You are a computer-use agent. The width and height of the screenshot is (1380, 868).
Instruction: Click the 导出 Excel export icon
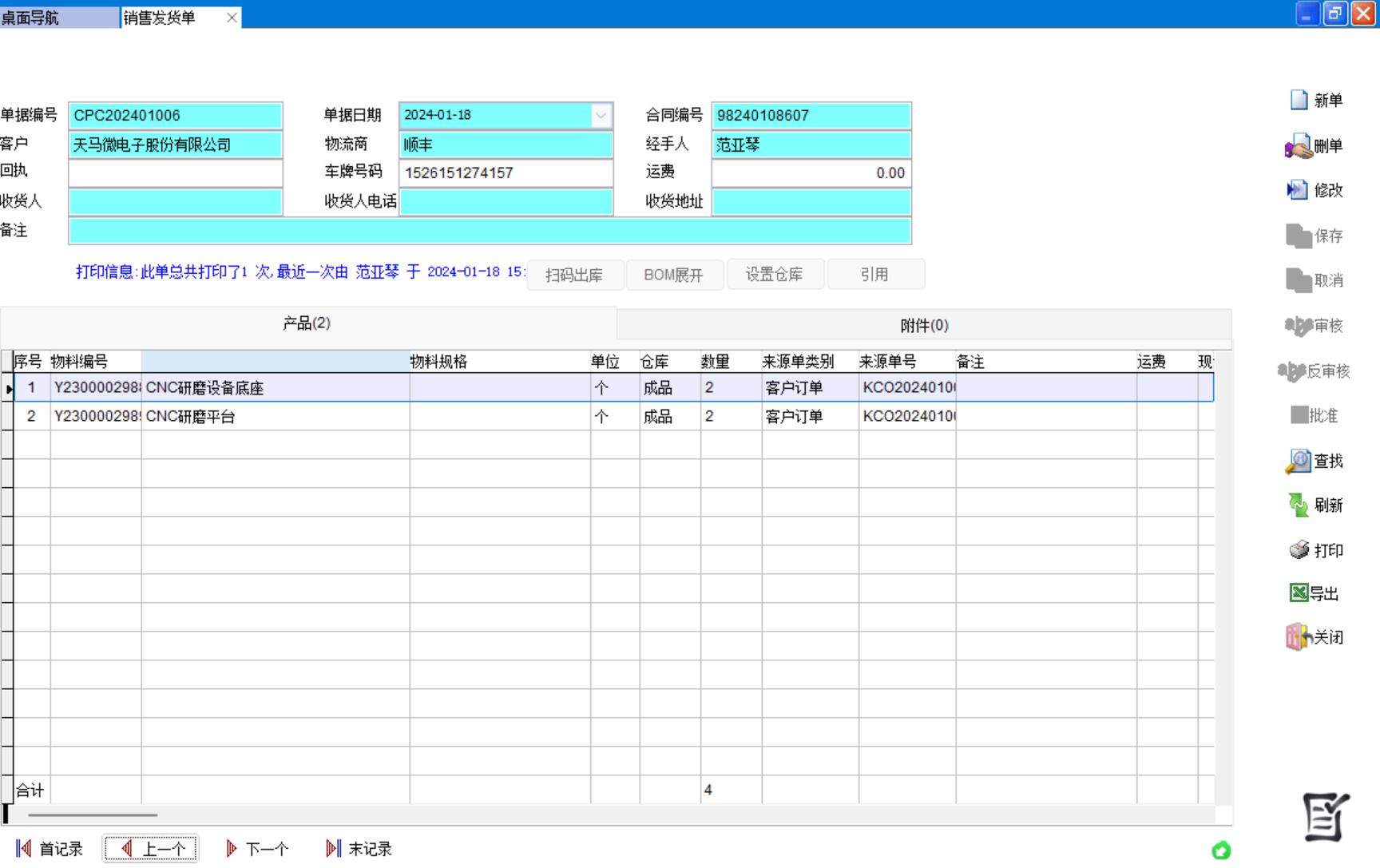pyautogui.click(x=1299, y=593)
